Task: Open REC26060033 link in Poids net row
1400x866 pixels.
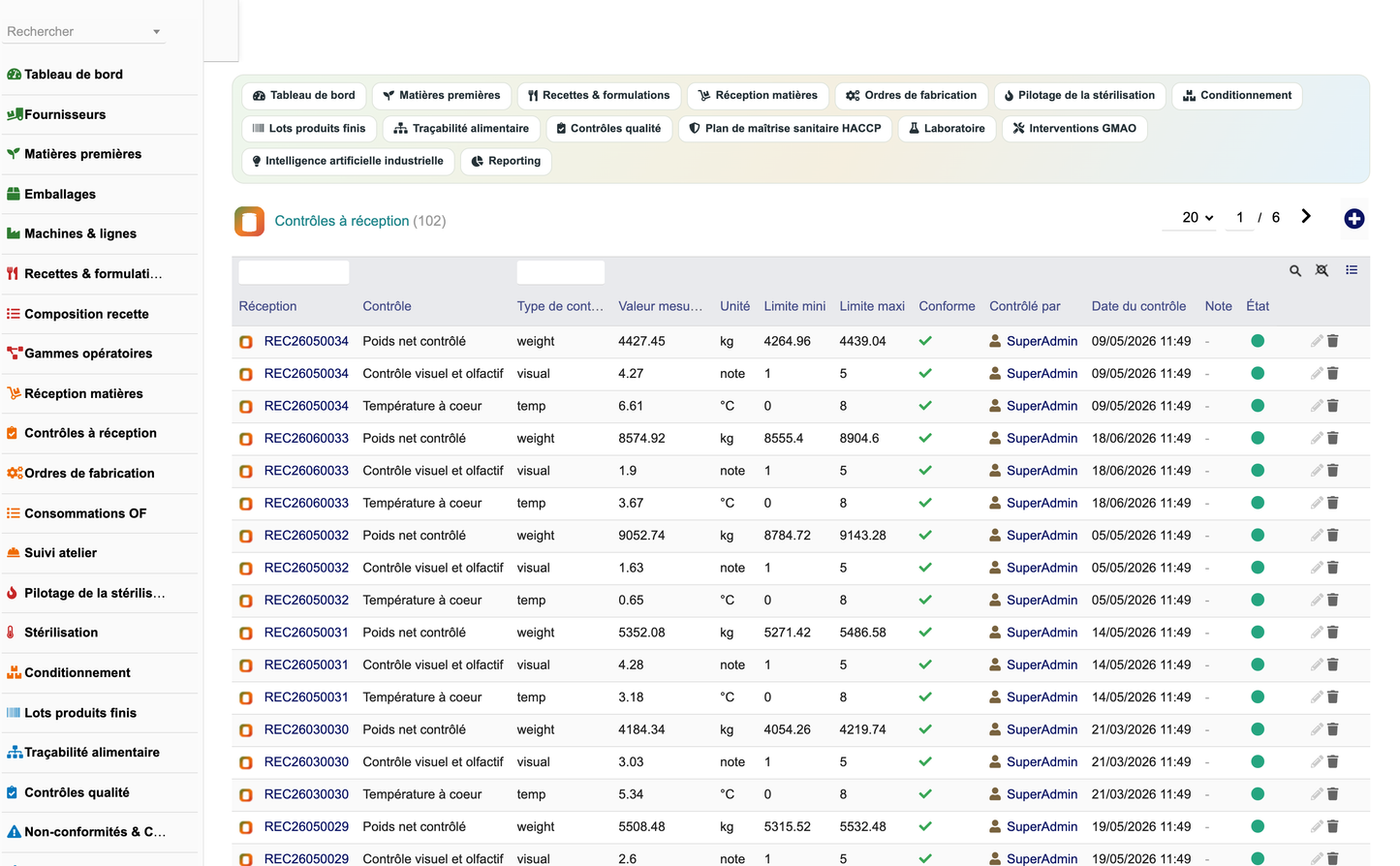Action: point(306,439)
